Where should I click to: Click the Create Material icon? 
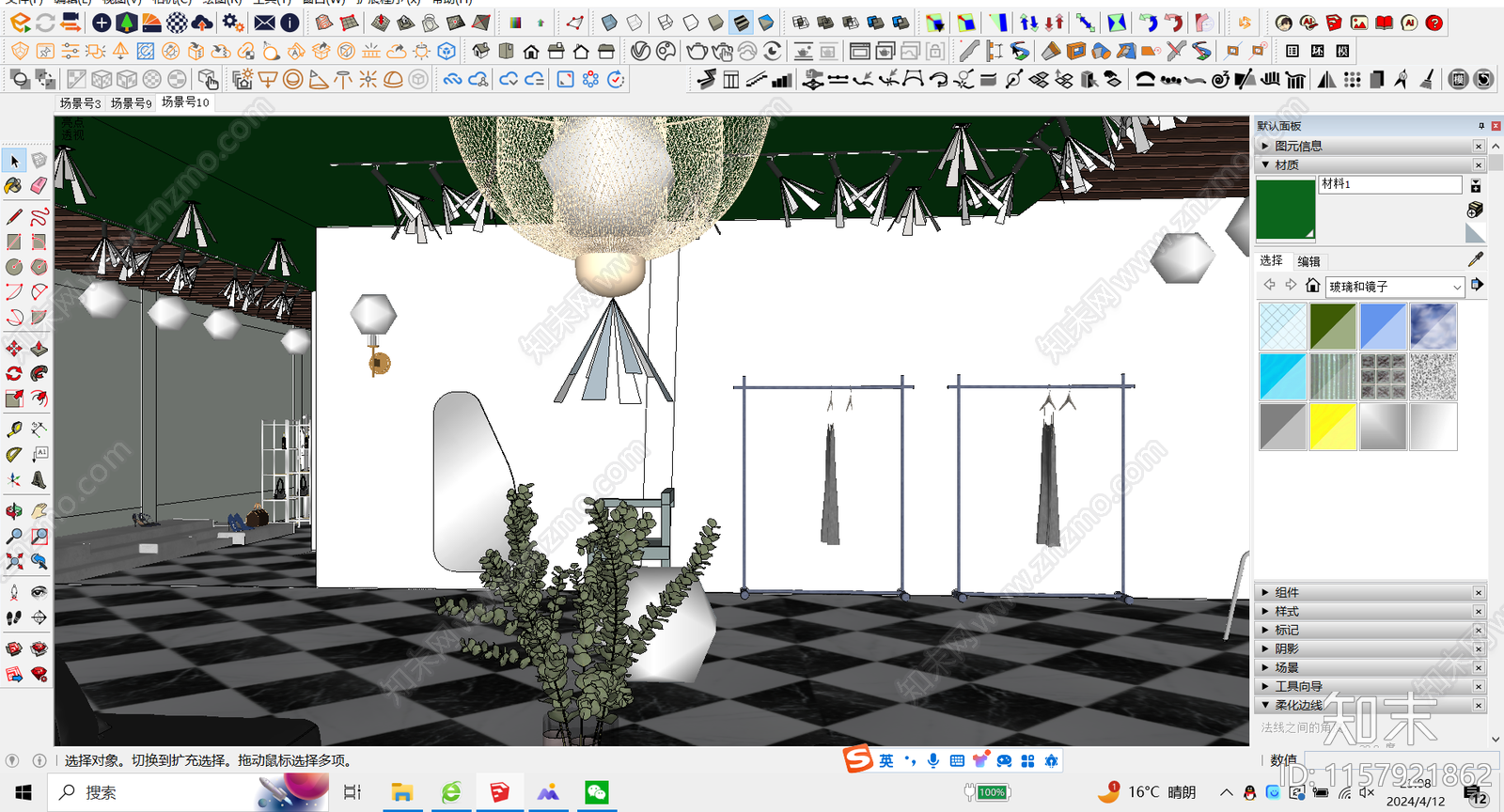click(x=1475, y=209)
